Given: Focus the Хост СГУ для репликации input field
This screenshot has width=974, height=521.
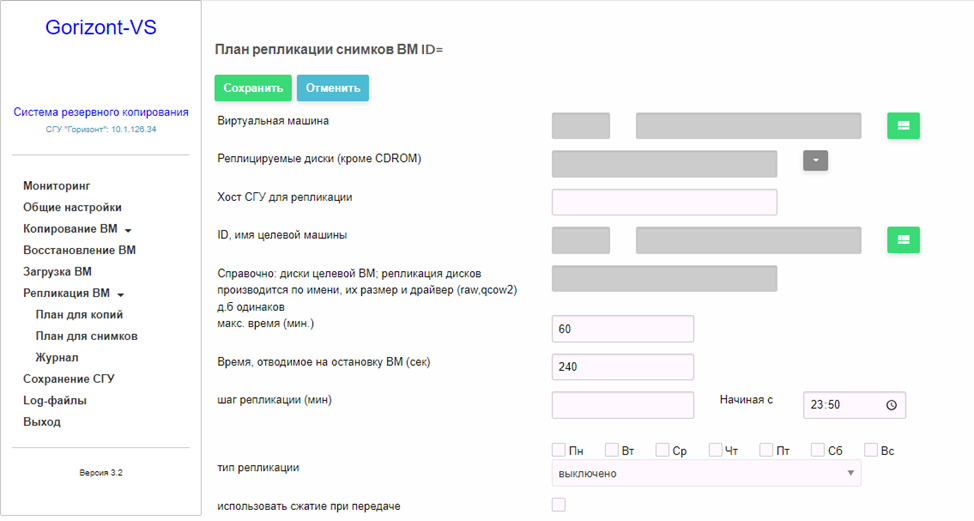Looking at the screenshot, I should pyautogui.click(x=664, y=202).
